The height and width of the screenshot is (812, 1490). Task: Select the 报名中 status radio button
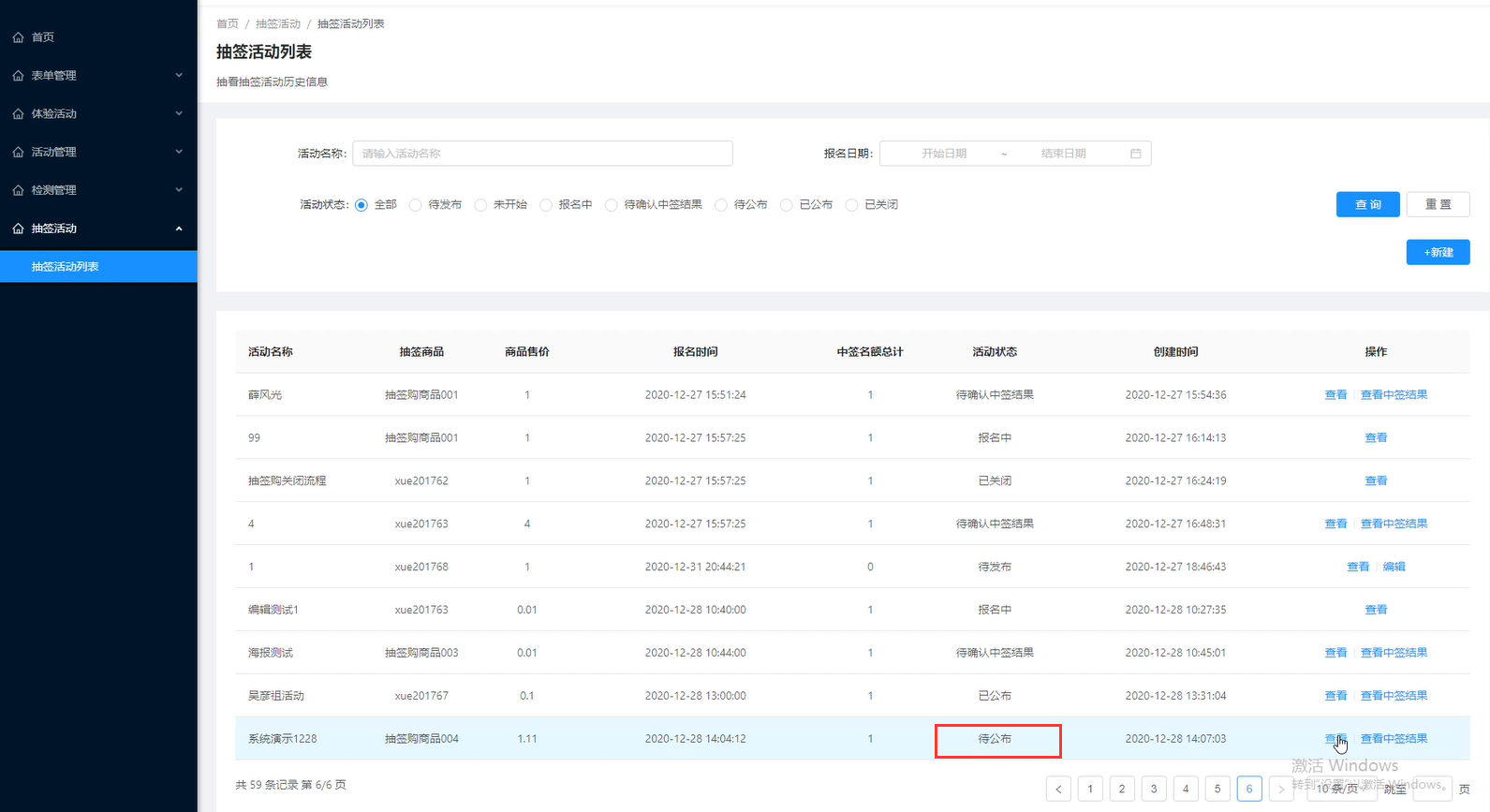(546, 205)
